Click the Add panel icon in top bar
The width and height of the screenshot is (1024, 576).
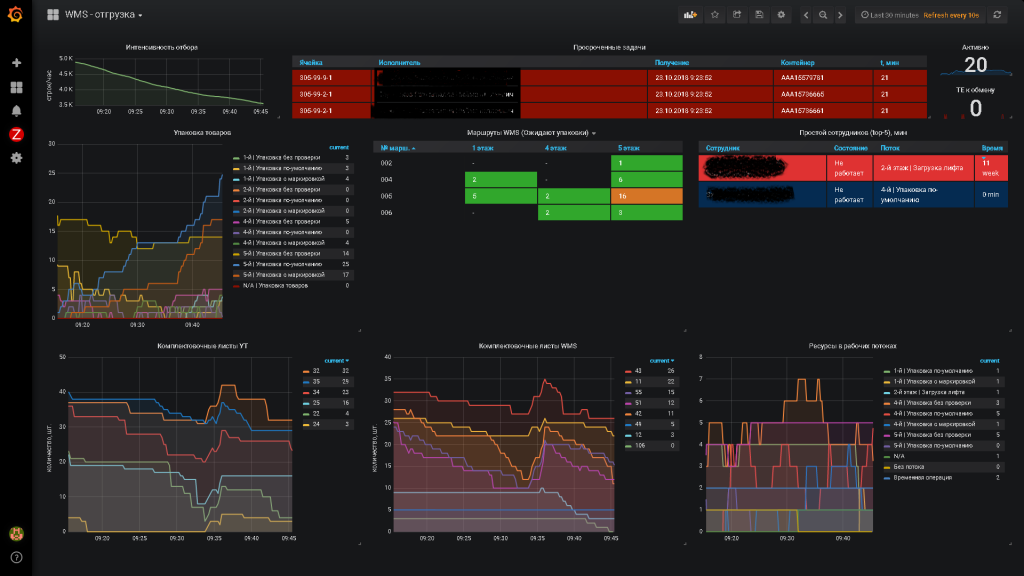[690, 15]
